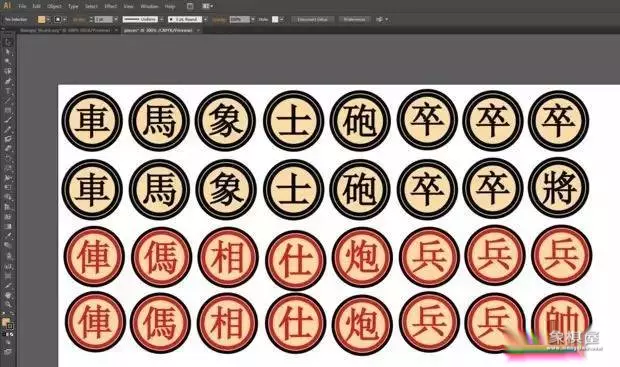This screenshot has height=367, width=620.
Task: Select the Paintbrush tool
Action: [8, 119]
